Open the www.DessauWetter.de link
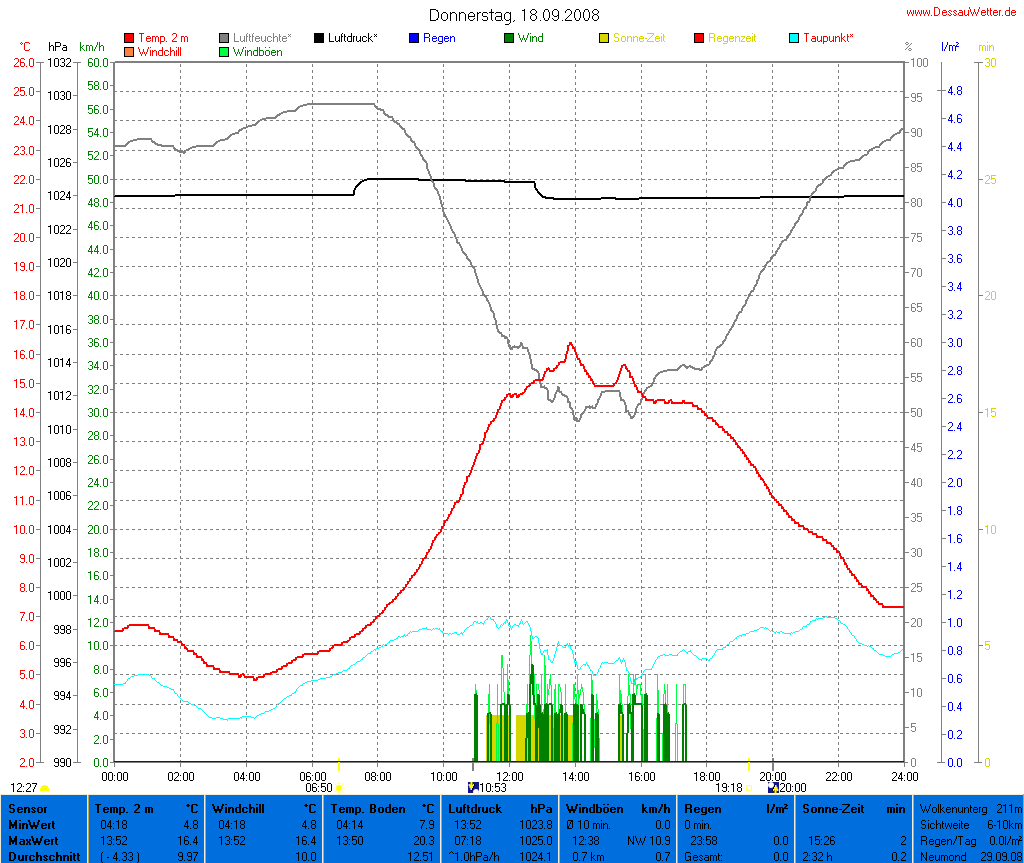The height and width of the screenshot is (863, 1024). point(962,12)
